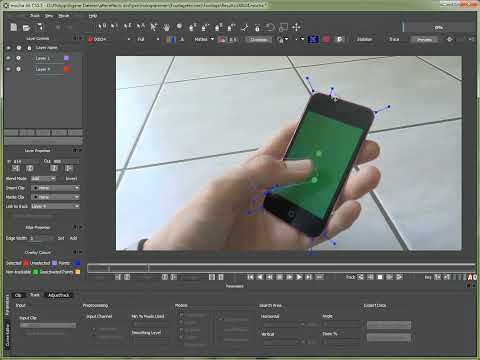Open the Input Clip dropdown
The width and height of the screenshot is (480, 360).
48,325
